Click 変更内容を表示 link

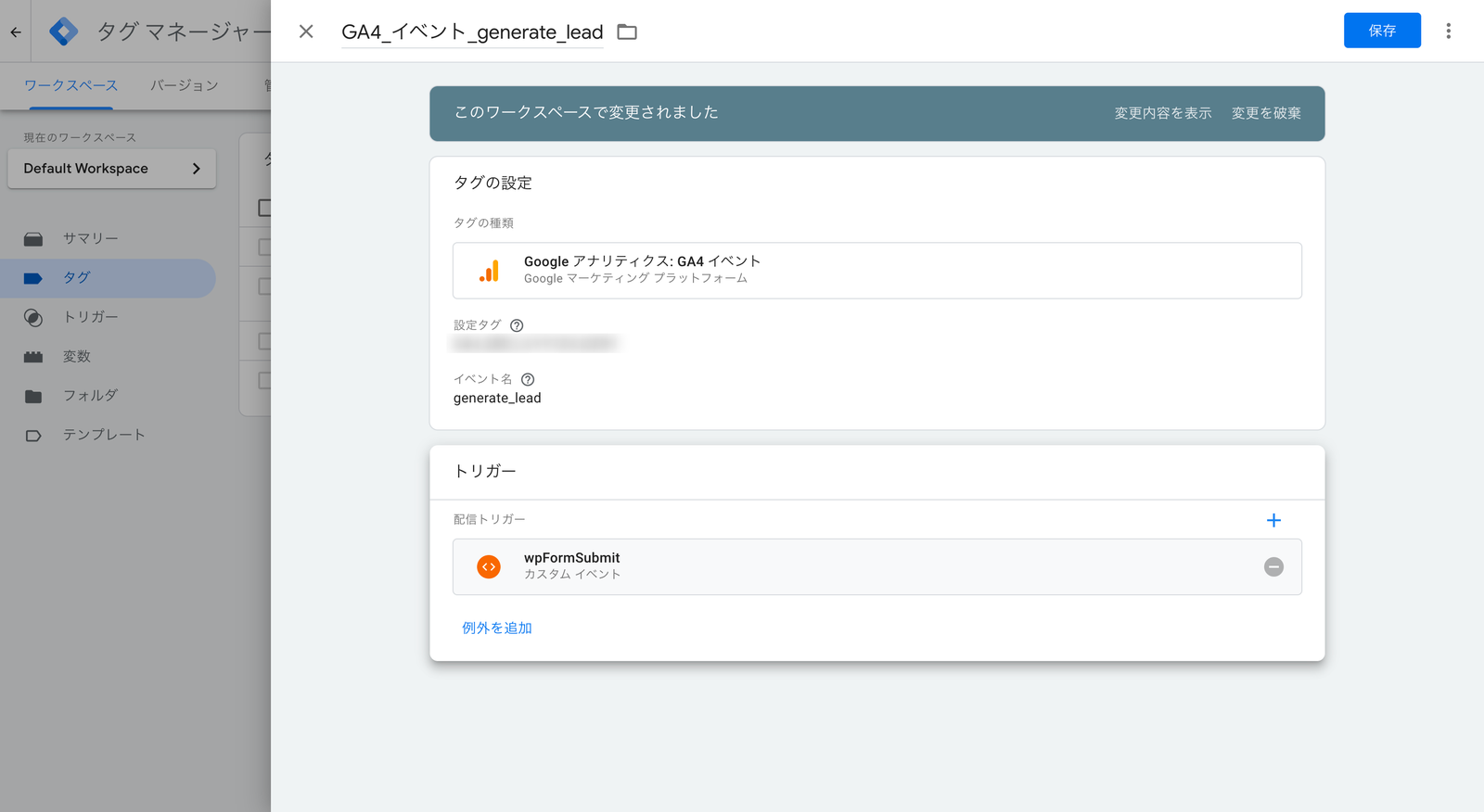[x=1162, y=113]
